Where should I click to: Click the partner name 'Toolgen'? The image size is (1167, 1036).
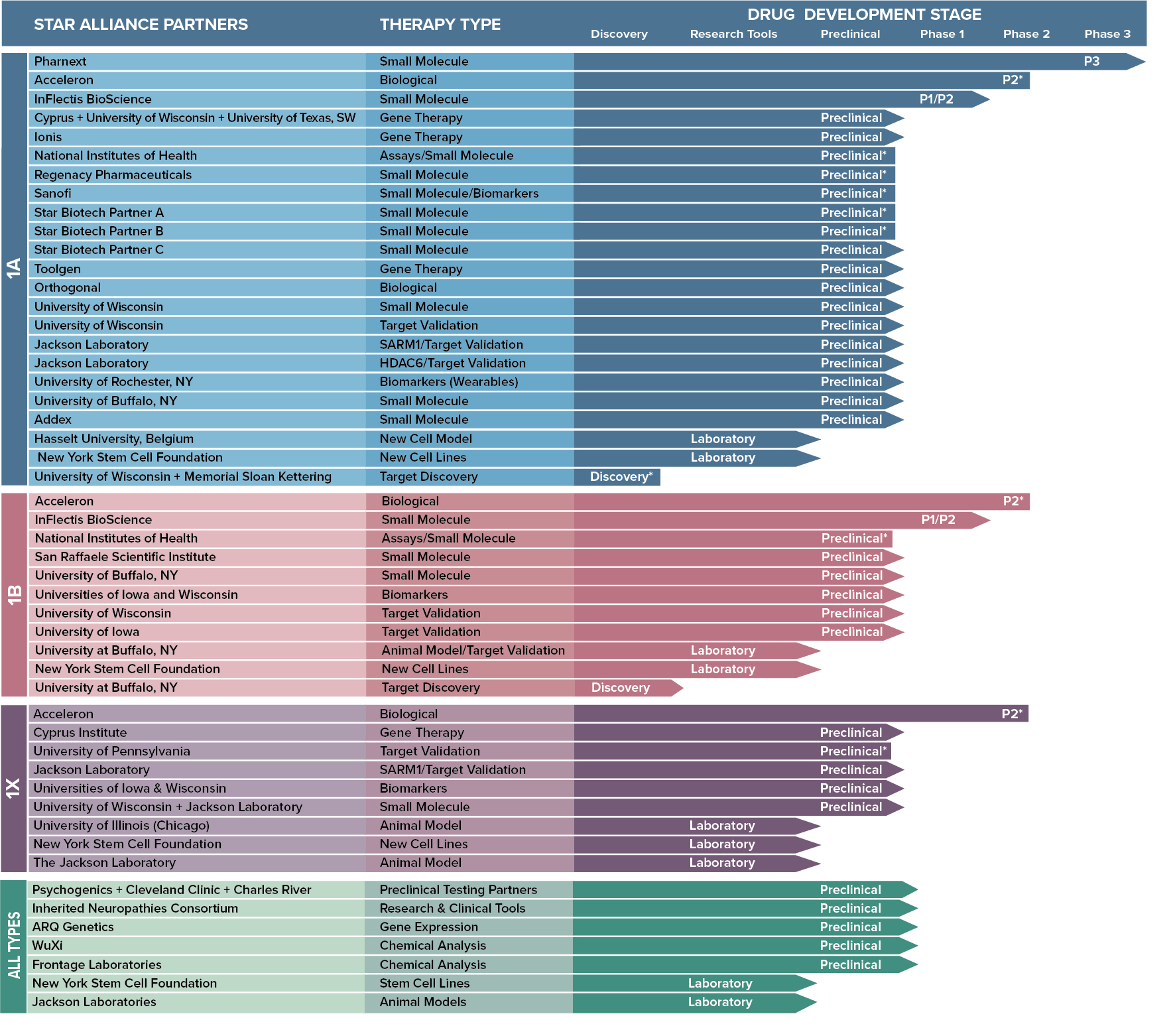coord(58,269)
